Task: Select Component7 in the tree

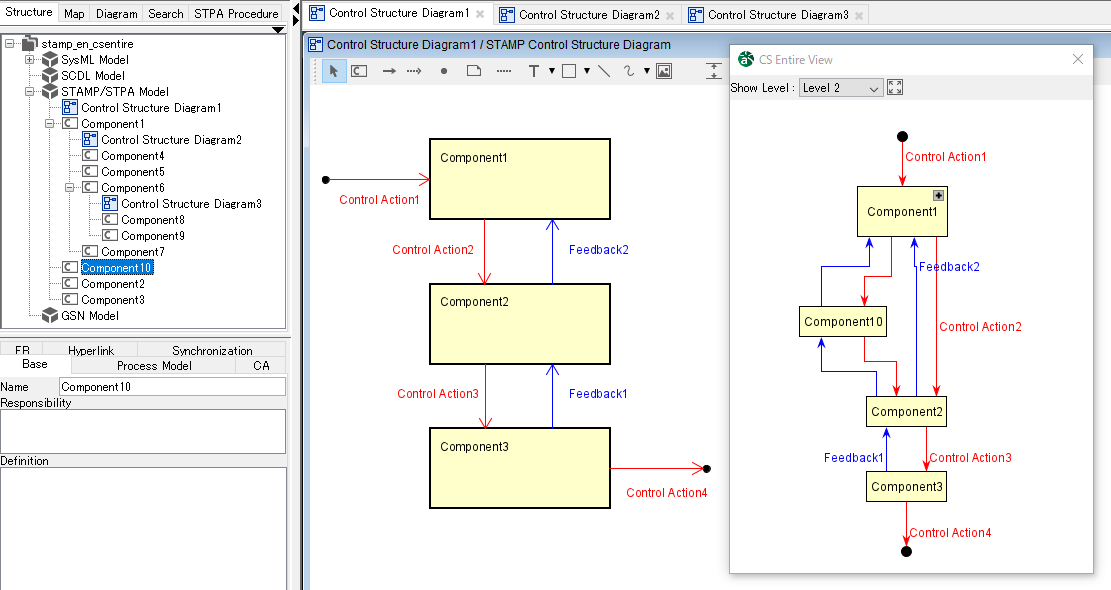Action: (132, 252)
